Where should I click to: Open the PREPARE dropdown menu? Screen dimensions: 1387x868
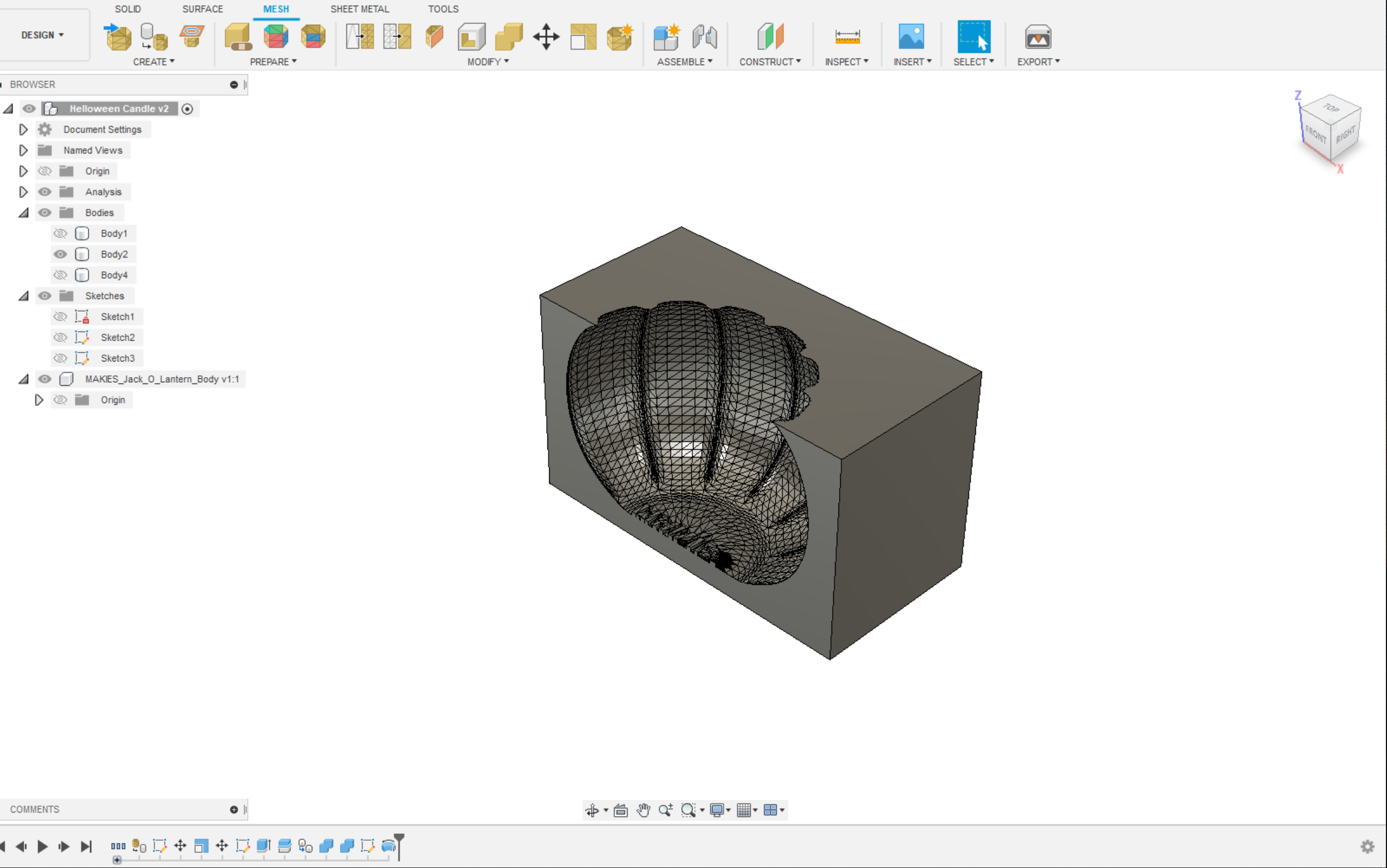click(273, 62)
